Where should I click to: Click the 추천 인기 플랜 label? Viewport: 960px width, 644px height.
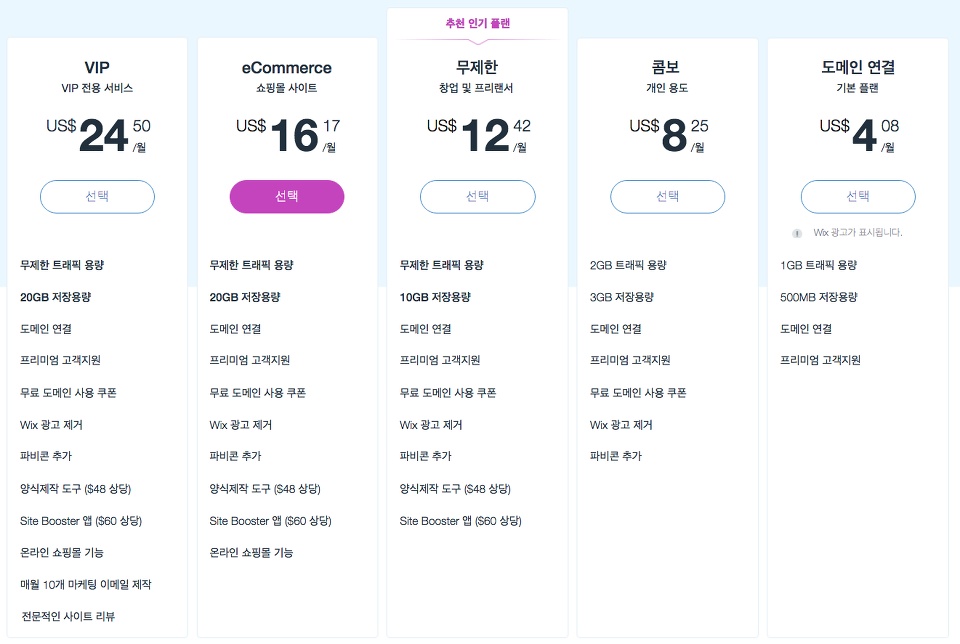point(478,23)
